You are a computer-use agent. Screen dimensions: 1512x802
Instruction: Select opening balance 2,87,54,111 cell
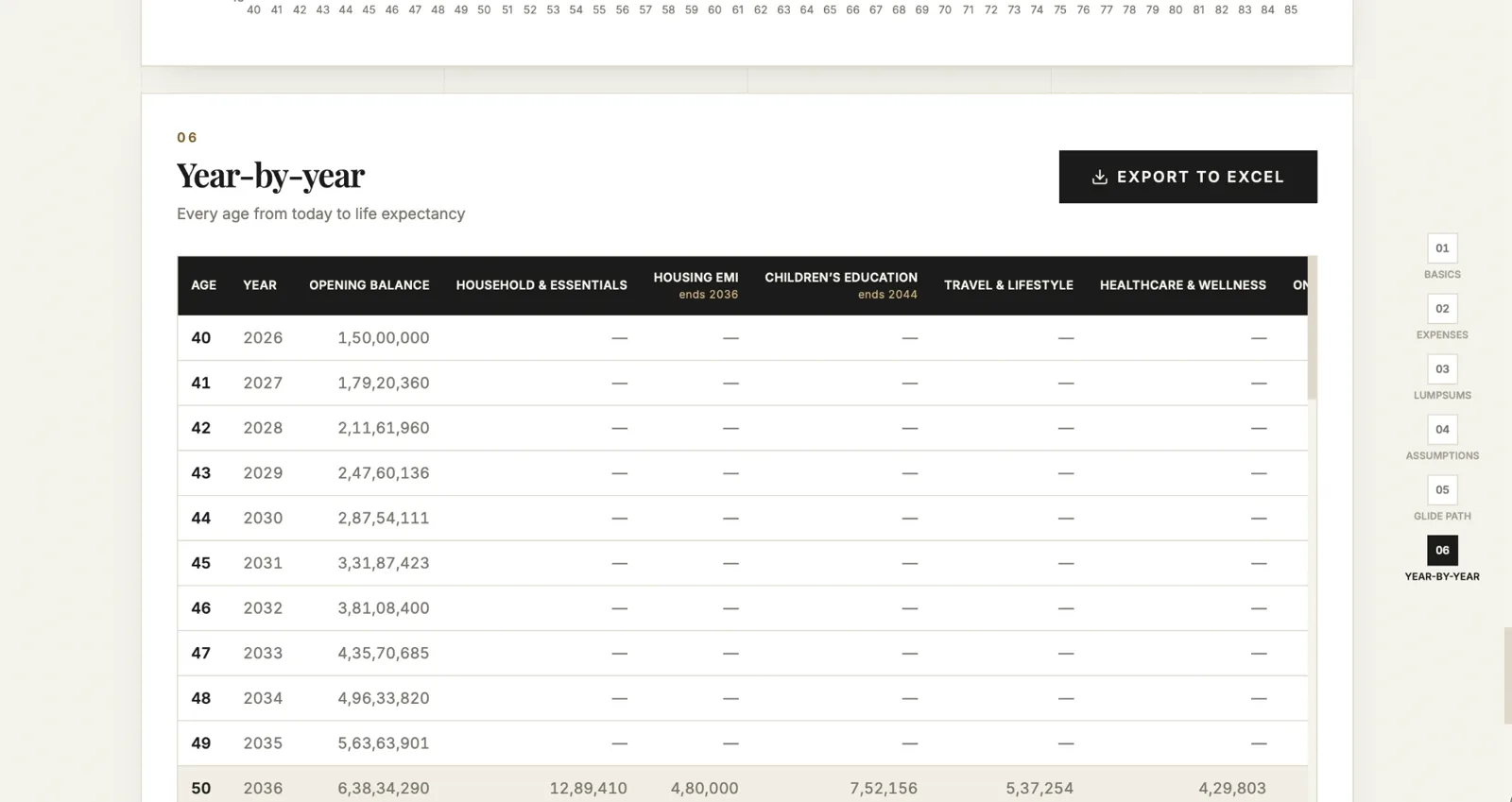coord(384,519)
